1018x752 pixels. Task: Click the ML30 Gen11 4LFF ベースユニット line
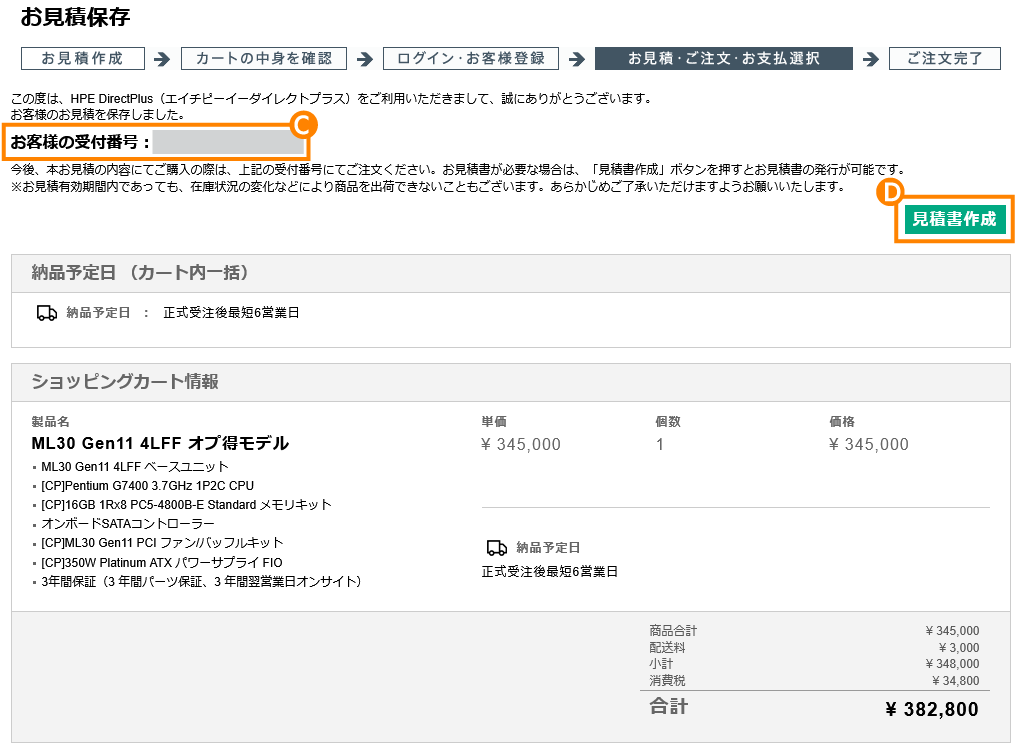tap(135, 467)
